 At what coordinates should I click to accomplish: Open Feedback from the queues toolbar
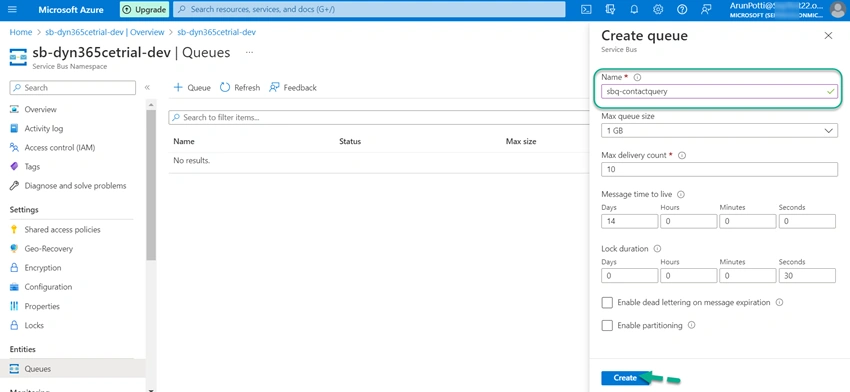(293, 87)
